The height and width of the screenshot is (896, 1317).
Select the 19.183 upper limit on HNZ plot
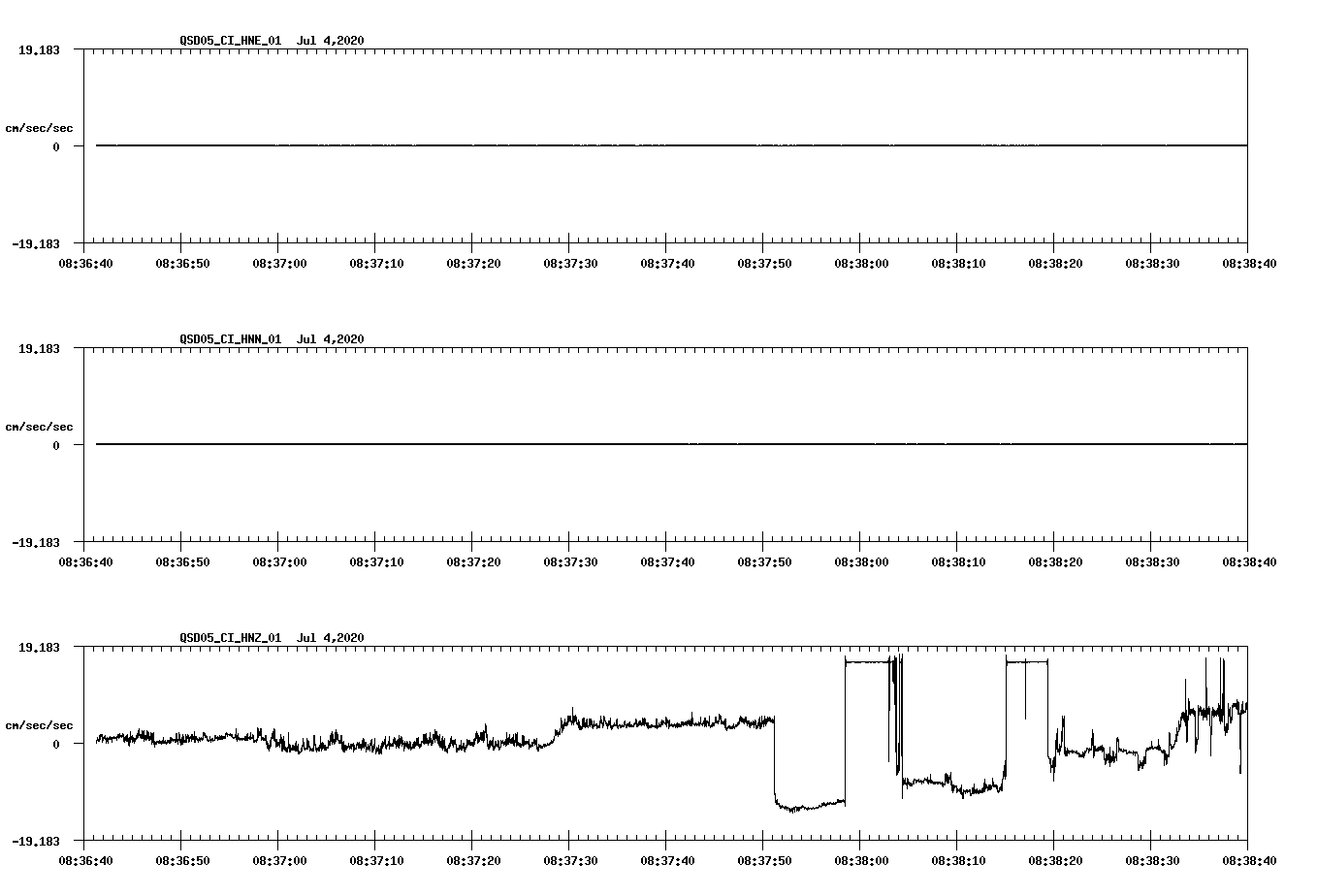click(x=39, y=647)
